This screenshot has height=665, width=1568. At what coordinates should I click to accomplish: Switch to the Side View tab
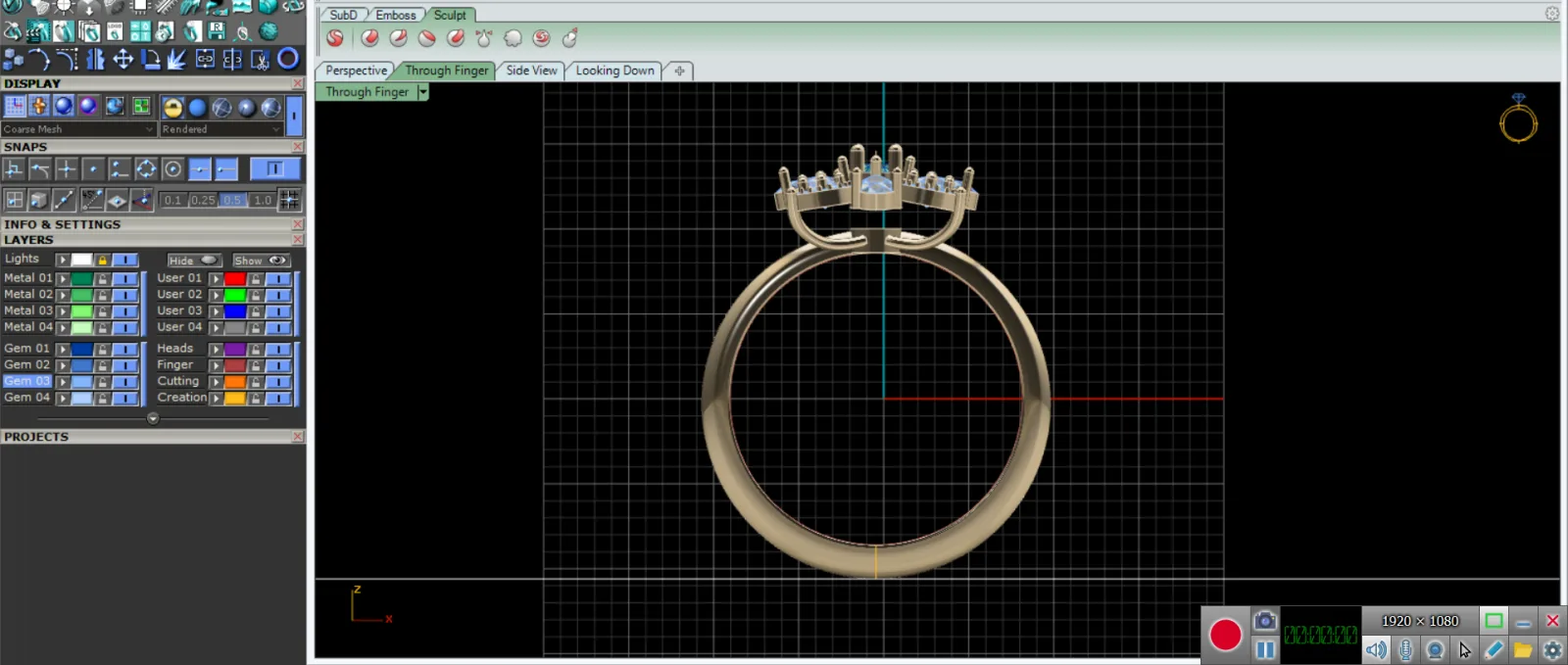[531, 71]
